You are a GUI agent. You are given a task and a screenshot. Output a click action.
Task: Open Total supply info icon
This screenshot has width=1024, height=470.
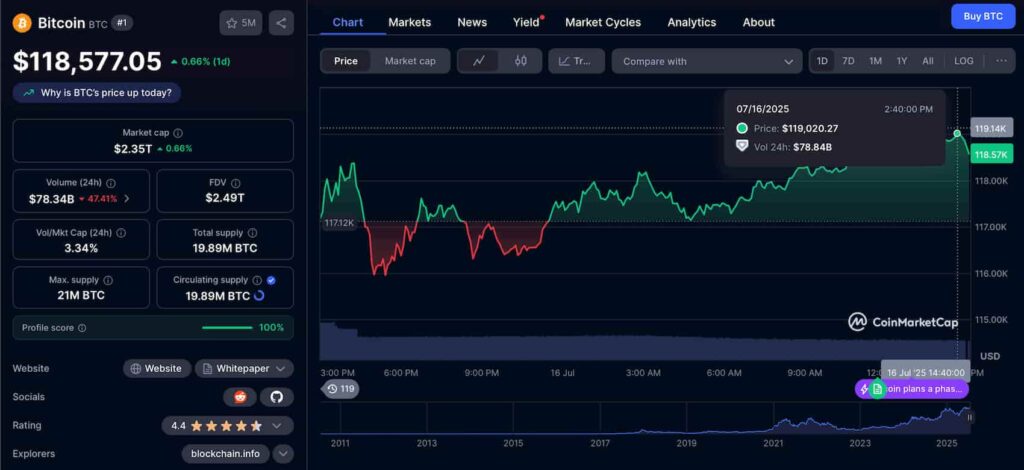[x=253, y=232]
